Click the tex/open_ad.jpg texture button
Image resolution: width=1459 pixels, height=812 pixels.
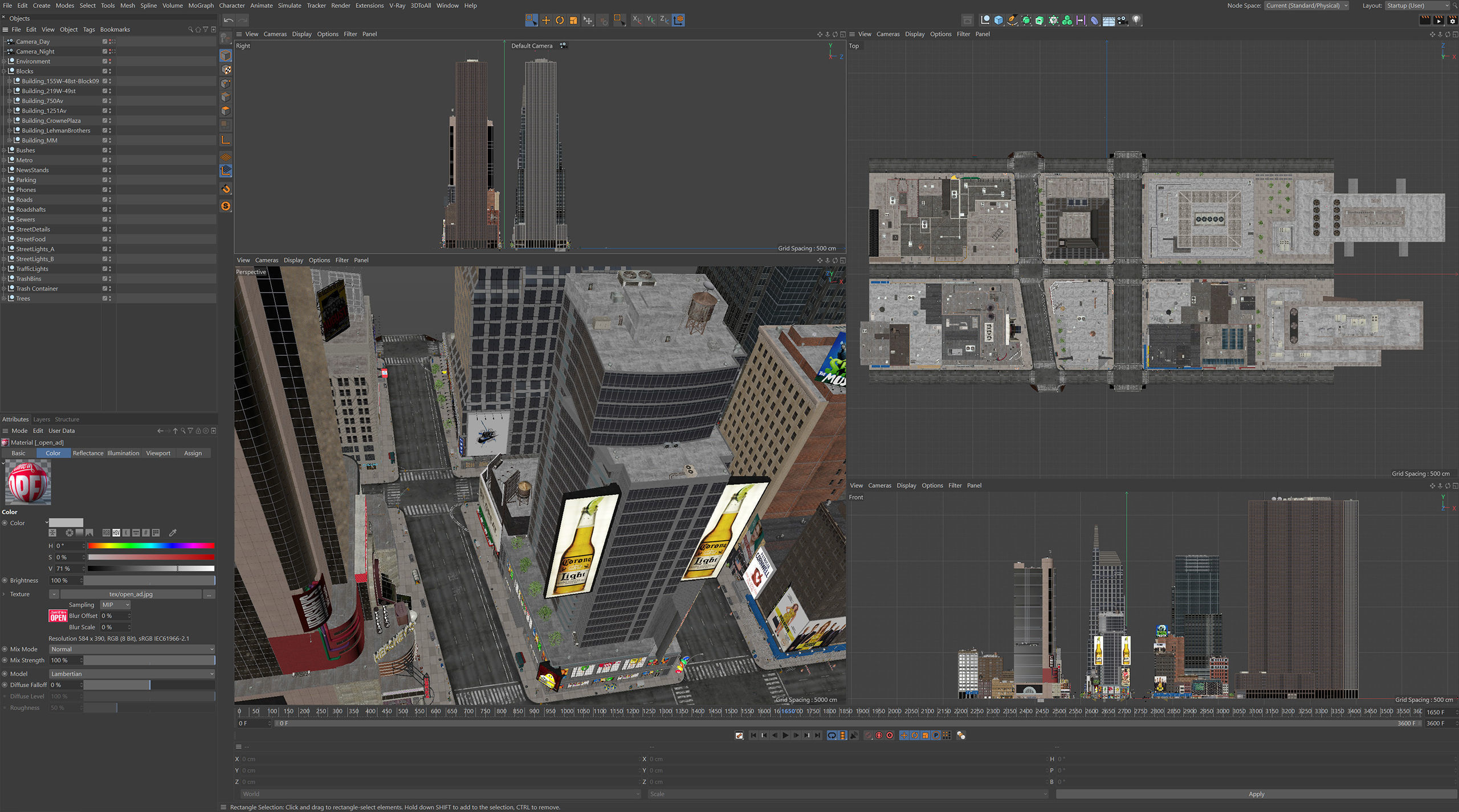click(131, 594)
